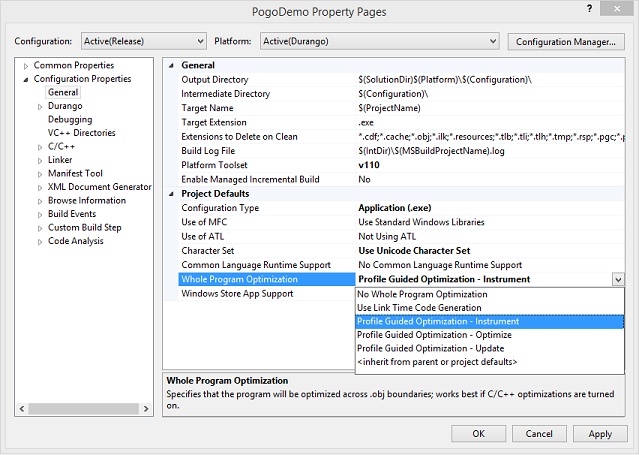Open the Configuration dropdown

pos(144,41)
